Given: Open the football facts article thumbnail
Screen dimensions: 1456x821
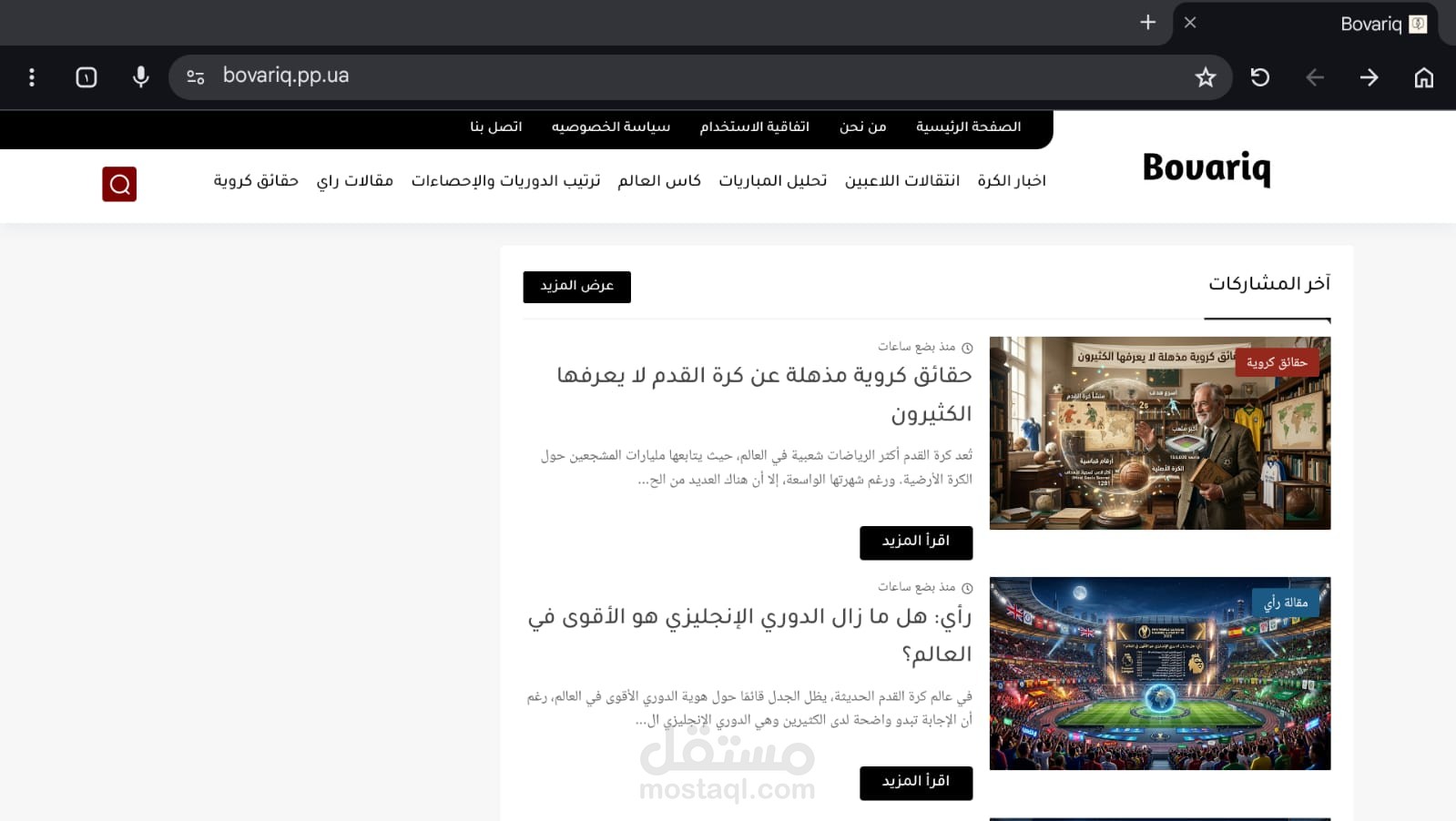Looking at the screenshot, I should click(x=1160, y=433).
